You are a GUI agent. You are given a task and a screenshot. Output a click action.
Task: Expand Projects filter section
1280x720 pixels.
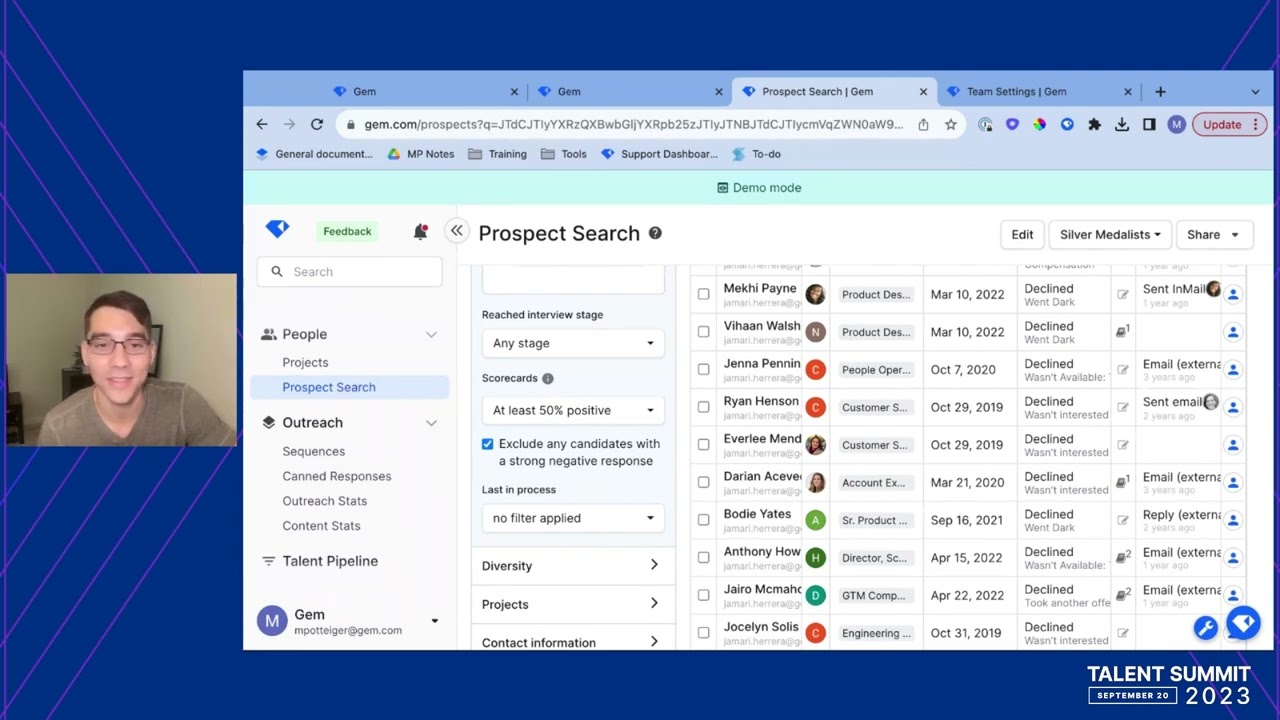[x=571, y=604]
